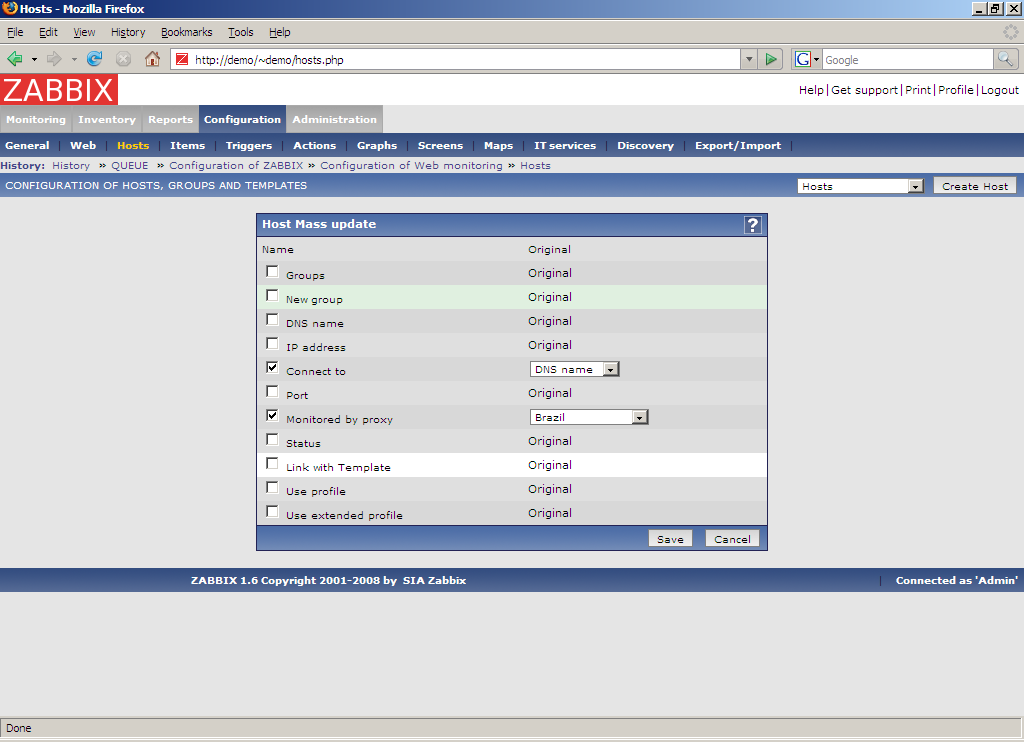Click the green Go arrow beside address bar
Screen dimensions: 1024x742
[x=771, y=59]
